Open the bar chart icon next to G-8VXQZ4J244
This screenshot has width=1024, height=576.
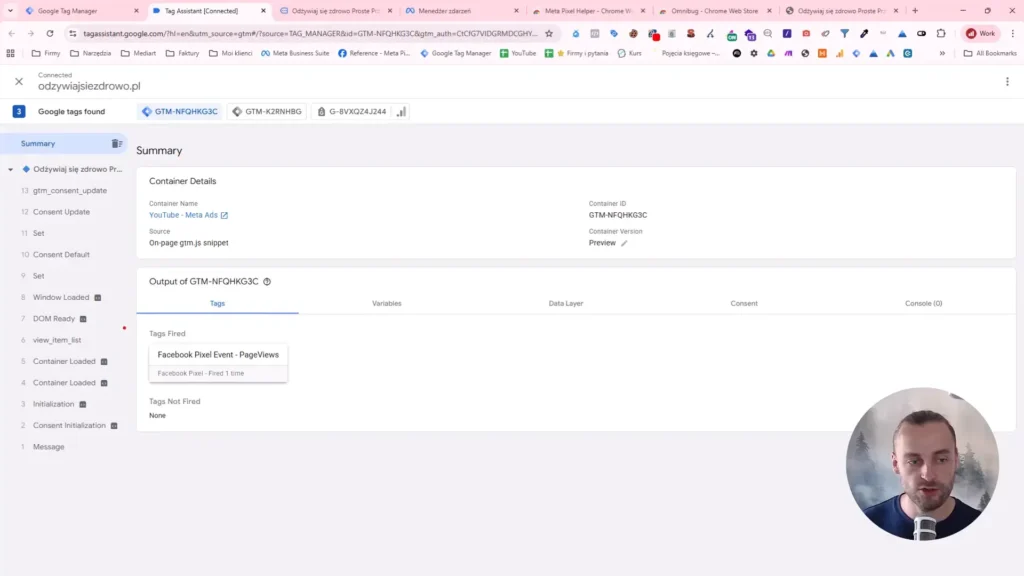click(401, 112)
